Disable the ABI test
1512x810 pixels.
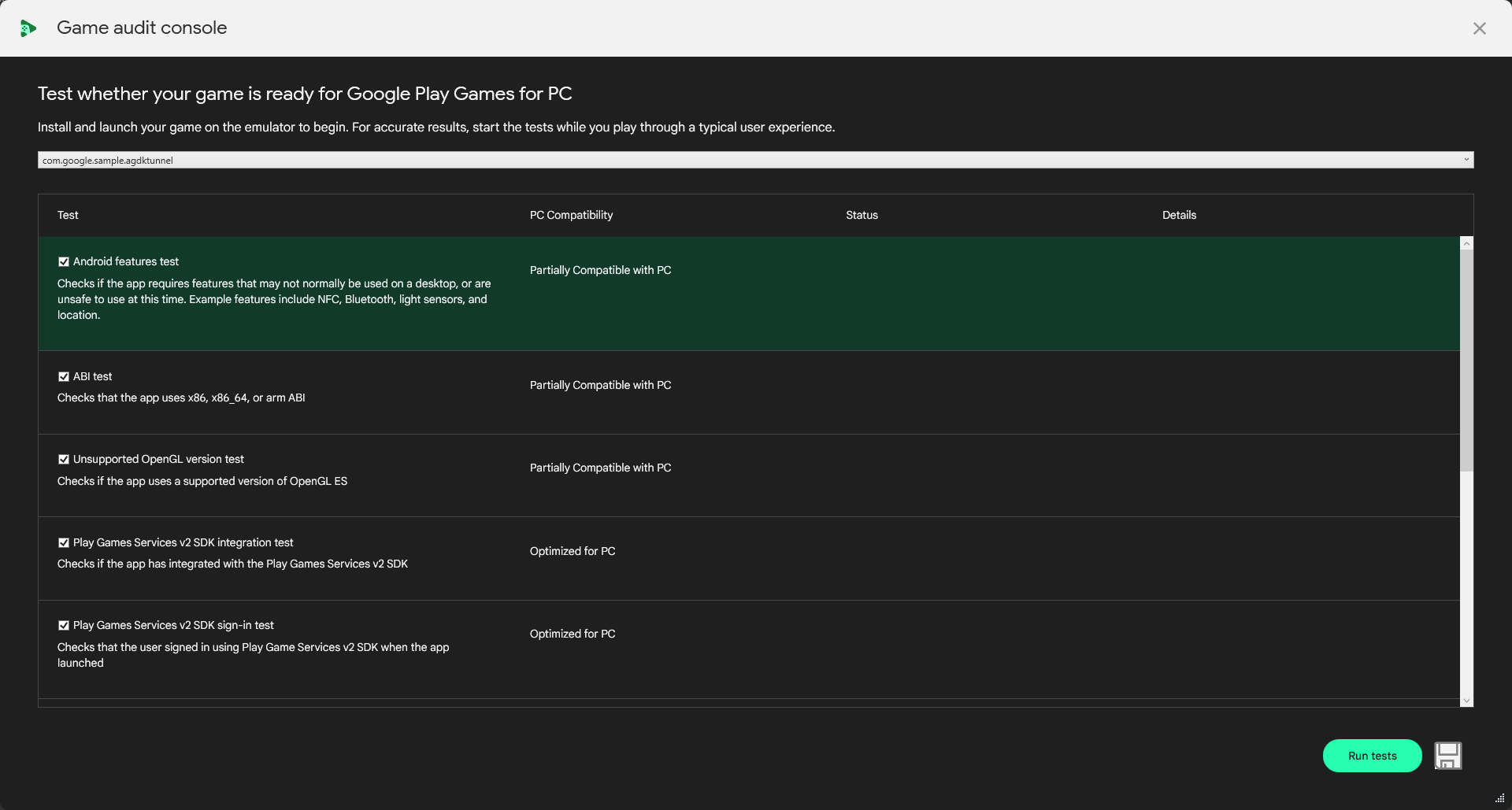(64, 376)
